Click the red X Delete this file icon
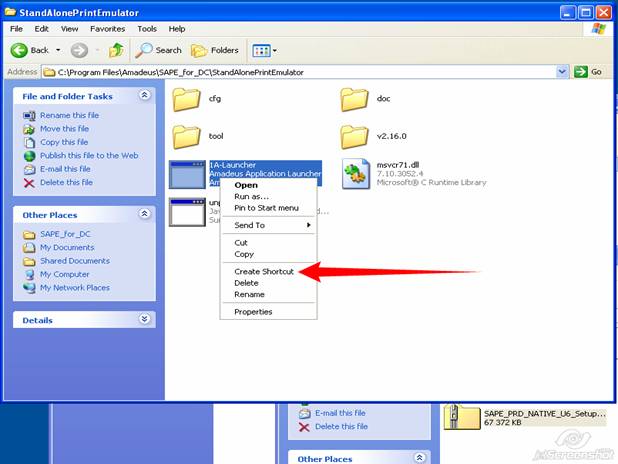 pyautogui.click(x=29, y=183)
